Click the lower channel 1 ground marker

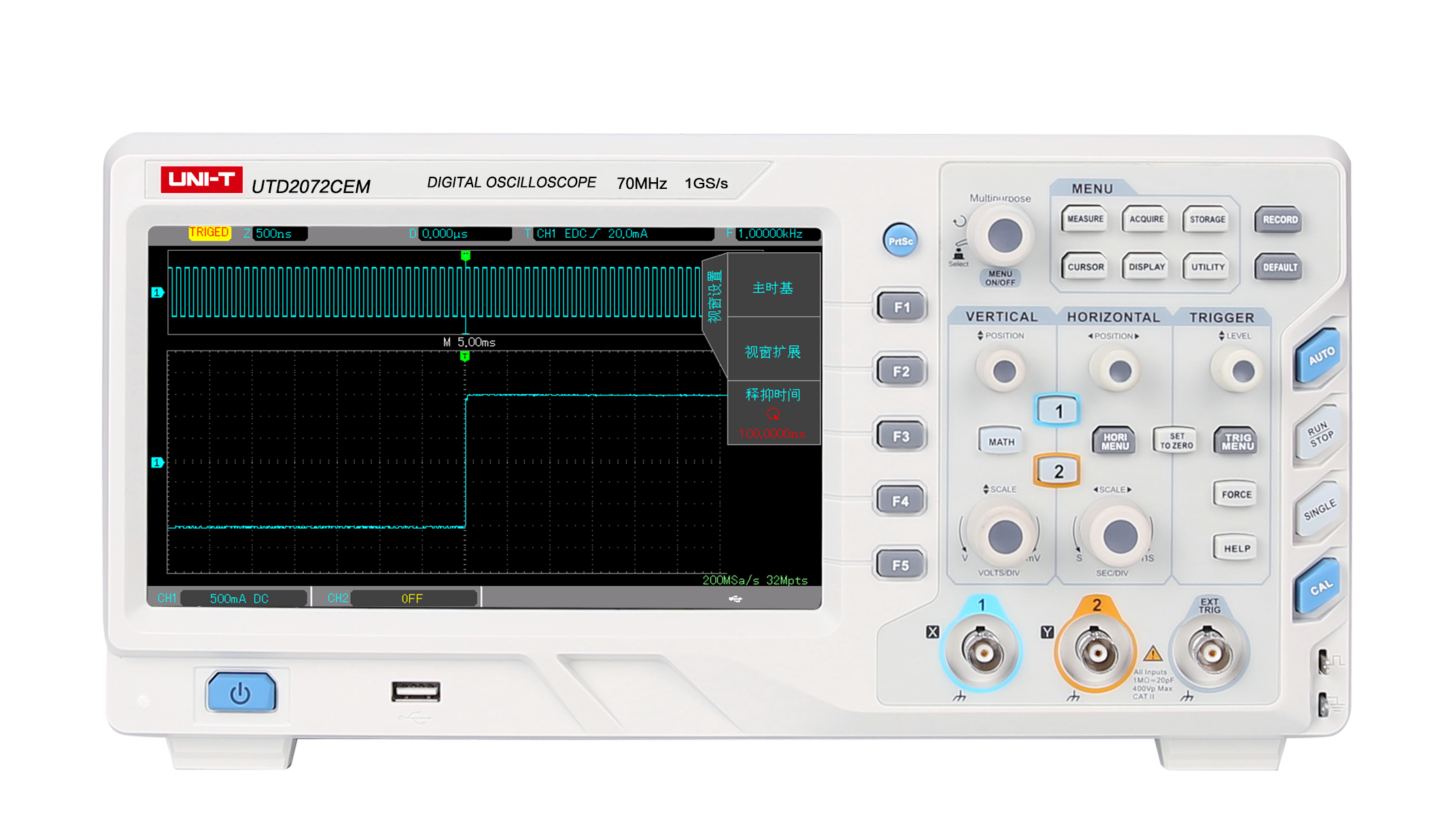coord(158,462)
